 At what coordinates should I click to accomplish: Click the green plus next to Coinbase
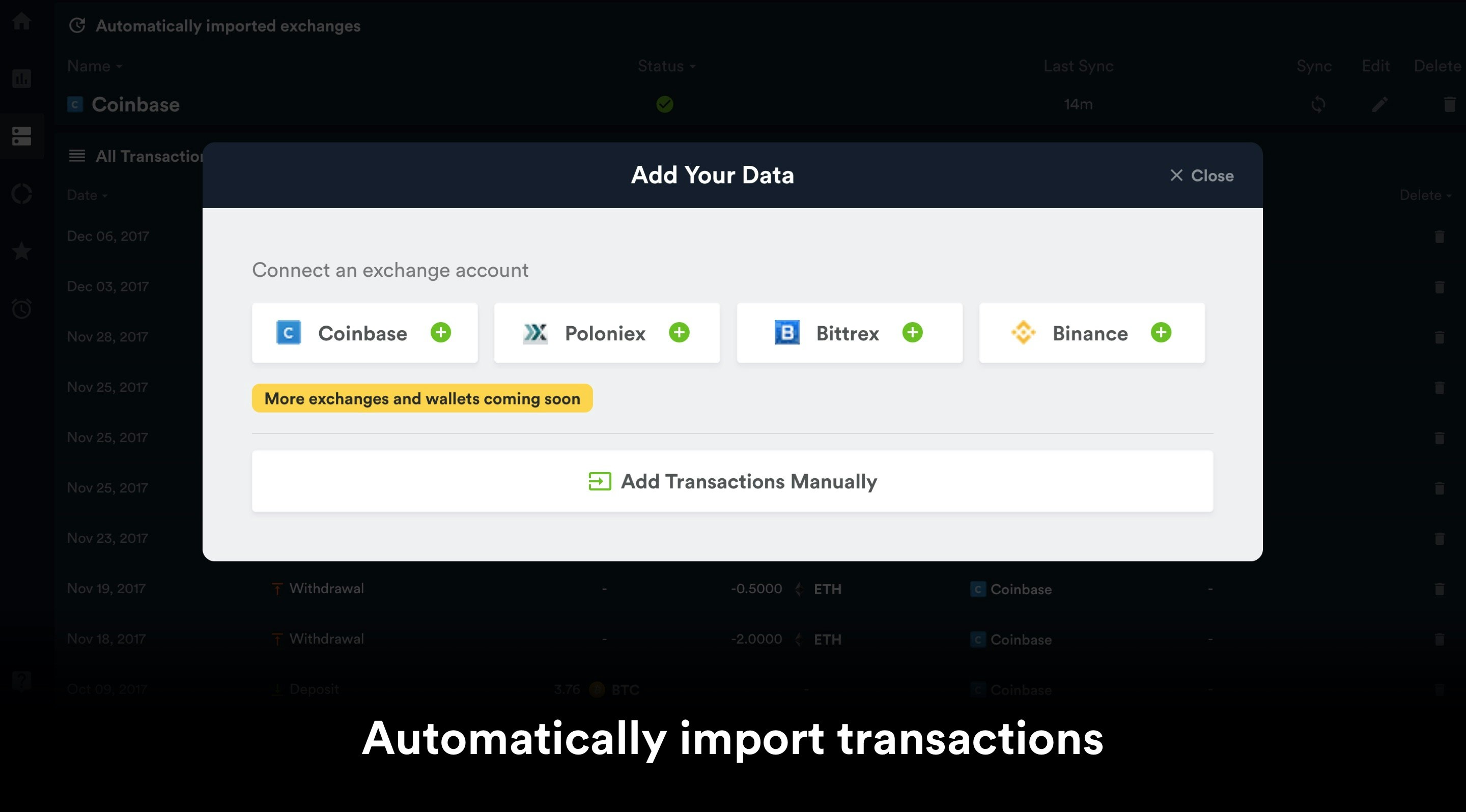coord(440,333)
